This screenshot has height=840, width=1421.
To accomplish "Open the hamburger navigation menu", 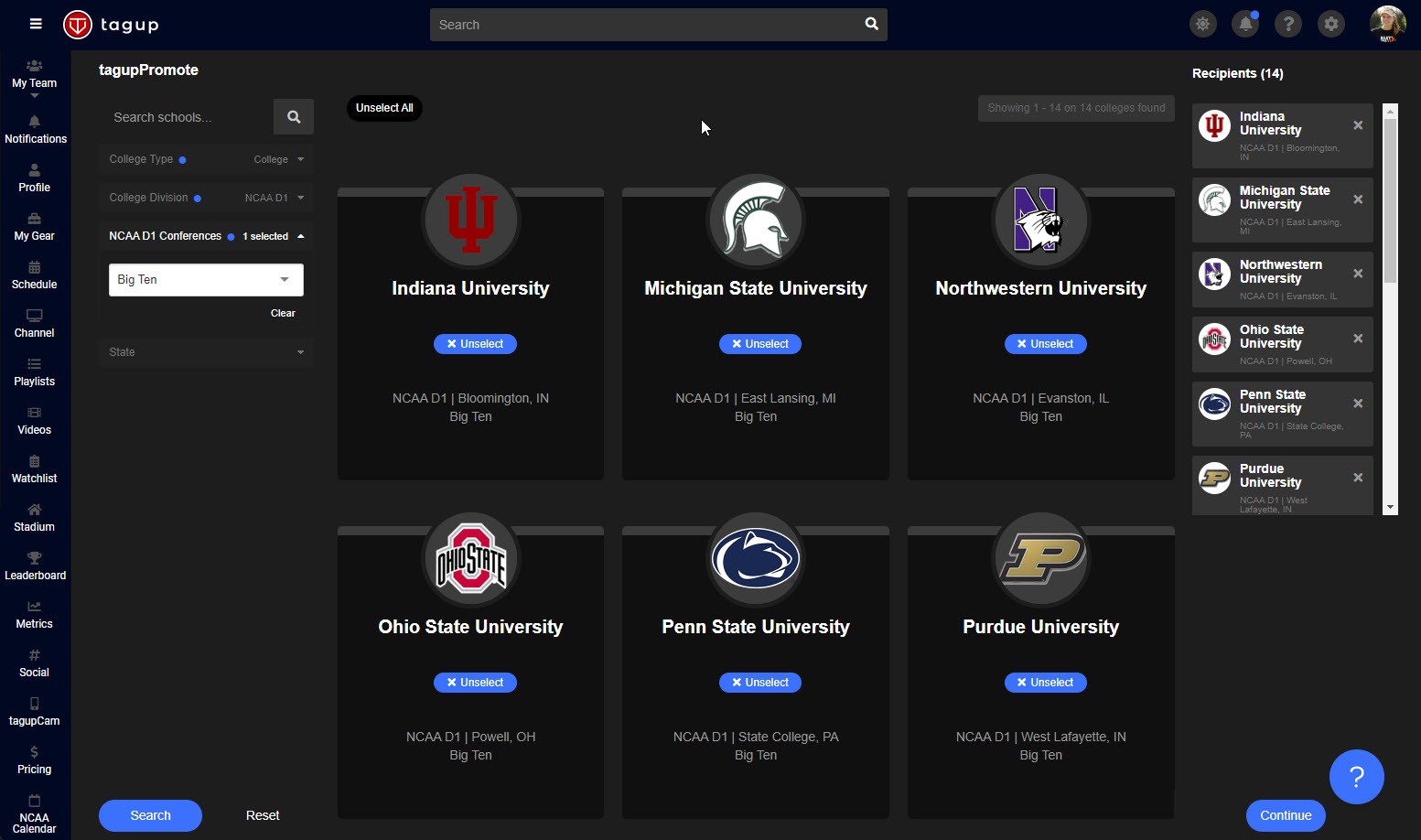I will coord(35,24).
